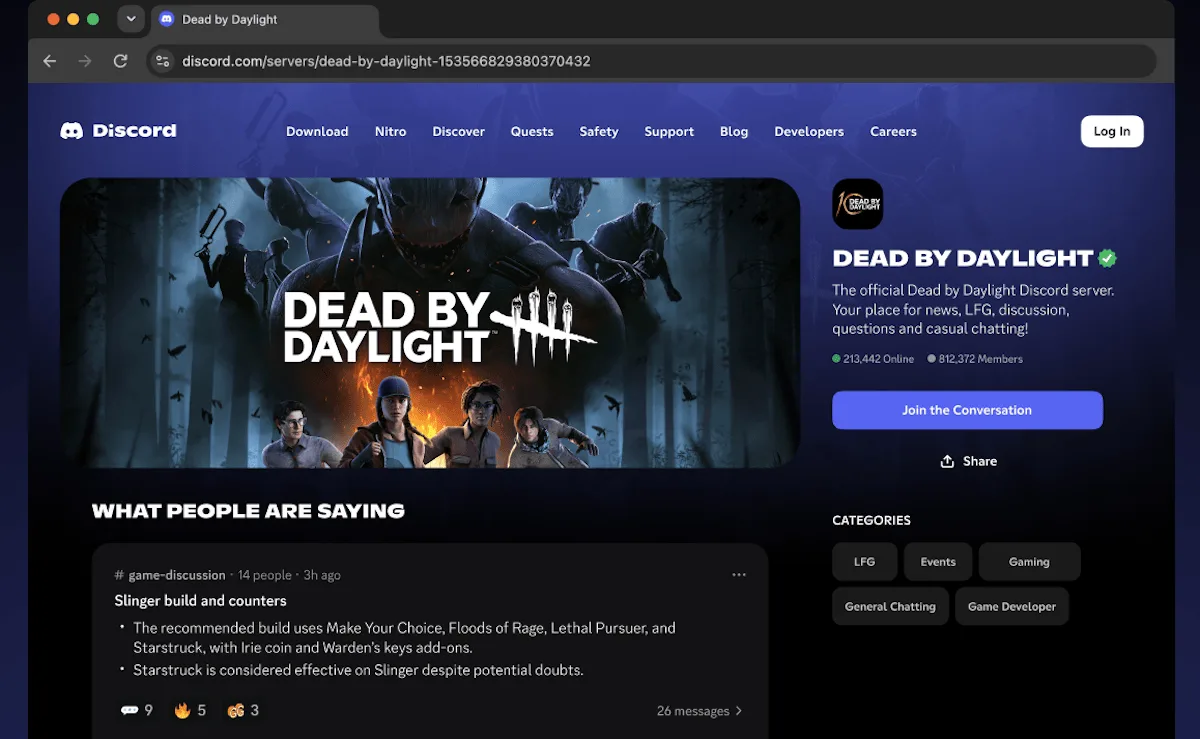Viewport: 1200px width, 739px height.
Task: Click Join the Conversation button
Action: [967, 410]
